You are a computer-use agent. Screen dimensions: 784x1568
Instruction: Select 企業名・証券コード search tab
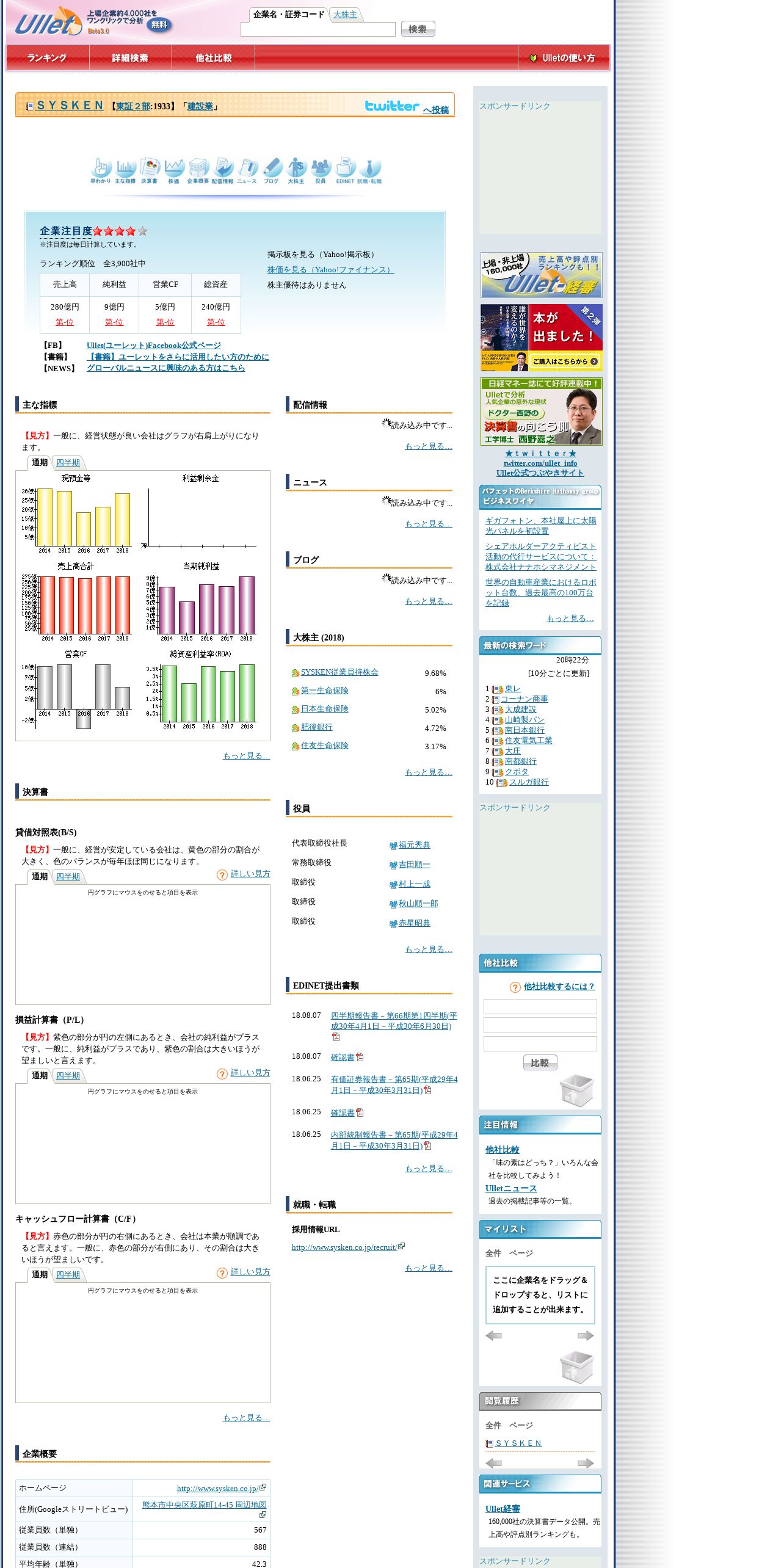289,15
